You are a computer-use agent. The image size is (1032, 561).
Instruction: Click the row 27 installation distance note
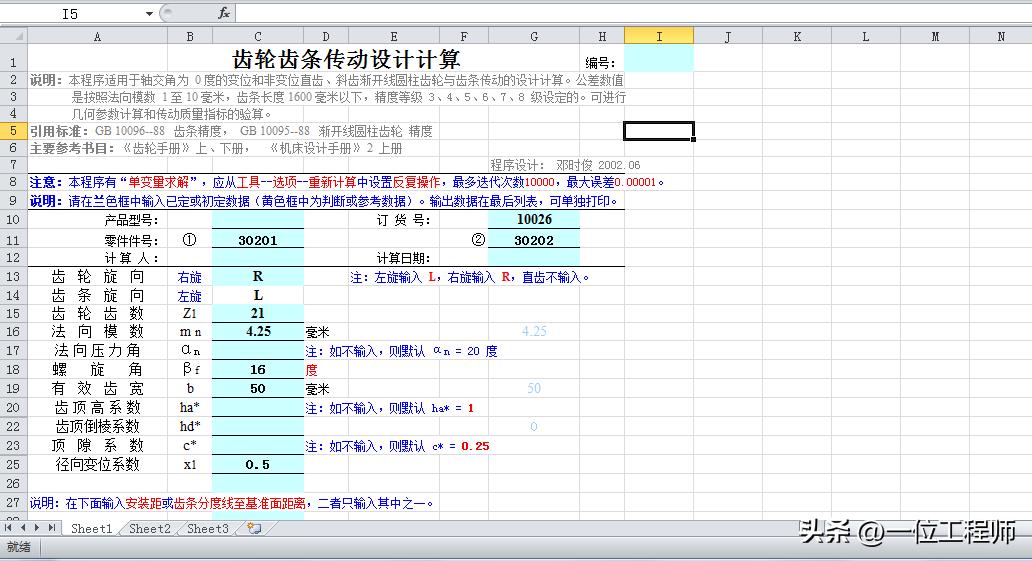pos(232,503)
